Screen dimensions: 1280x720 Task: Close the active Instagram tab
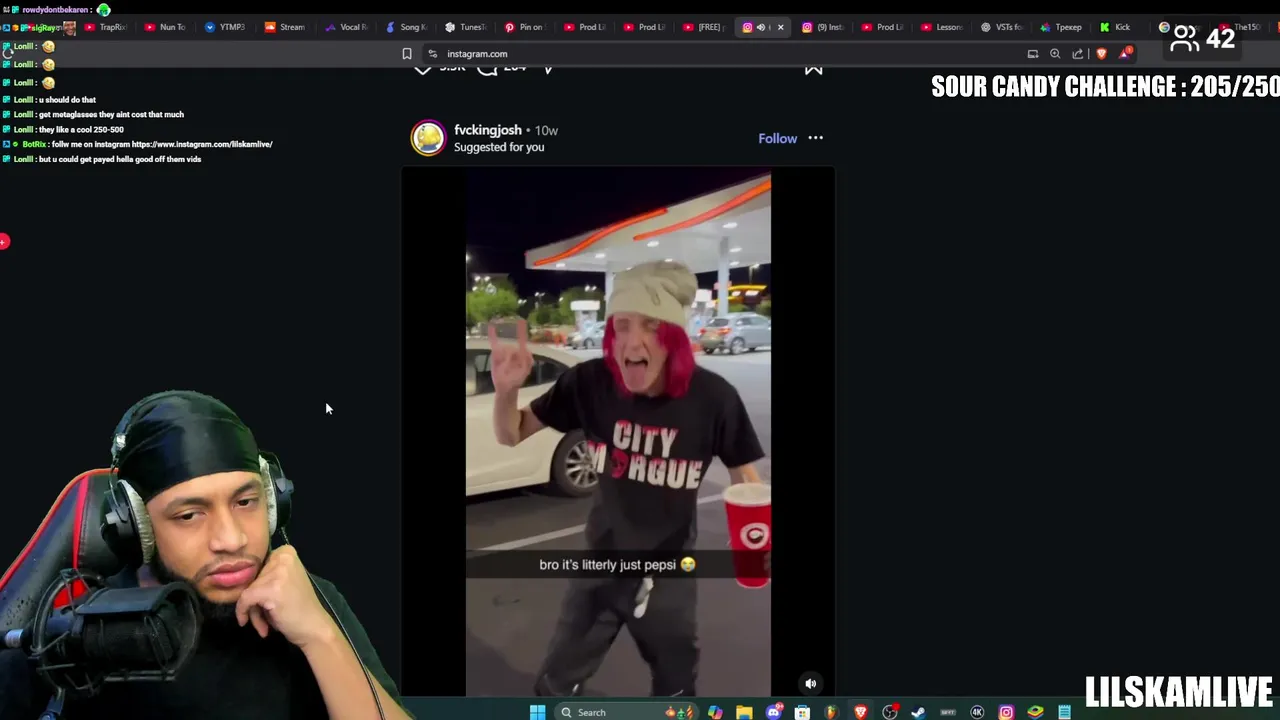point(780,27)
